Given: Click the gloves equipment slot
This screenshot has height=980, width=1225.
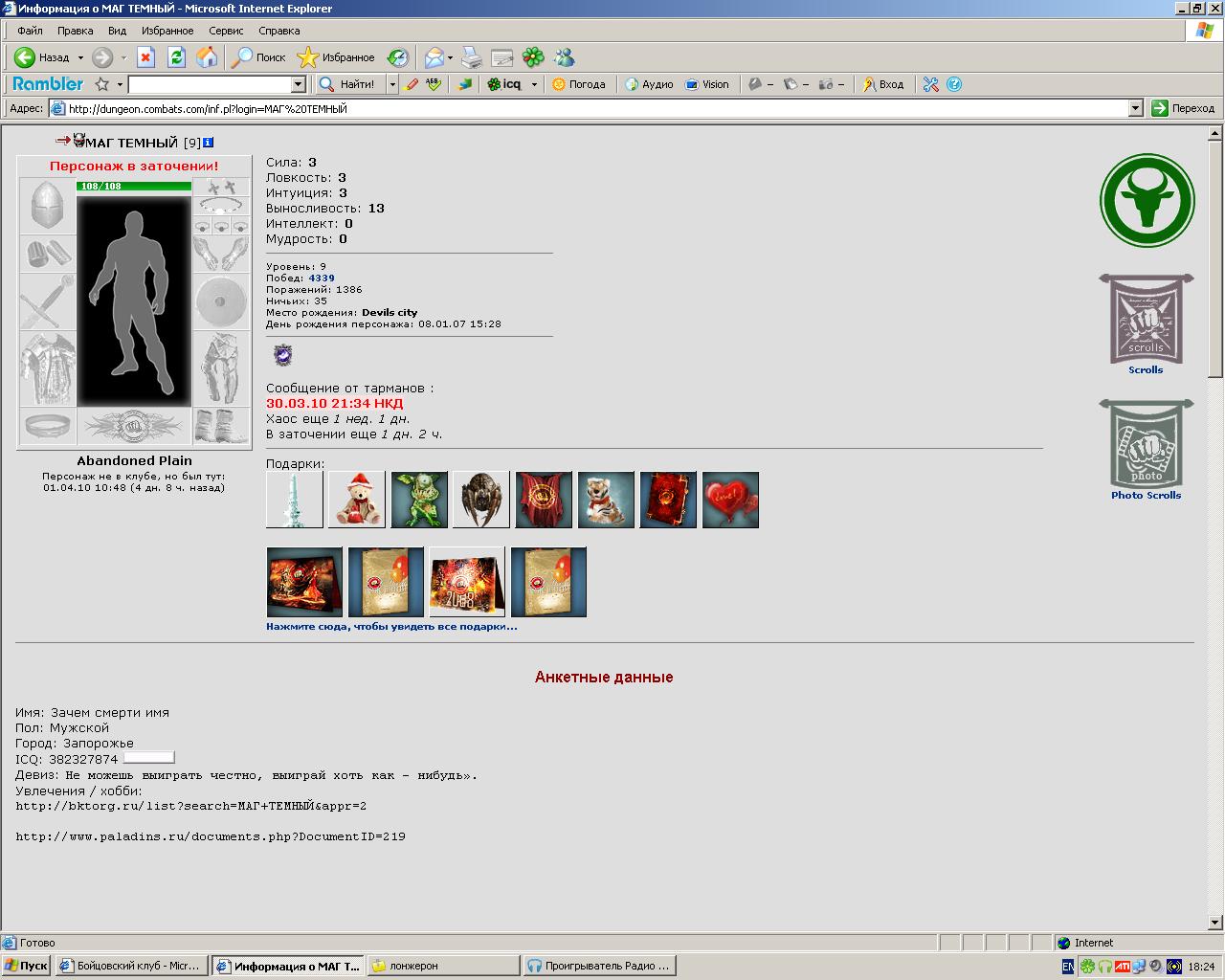Looking at the screenshot, I should click(x=222, y=254).
